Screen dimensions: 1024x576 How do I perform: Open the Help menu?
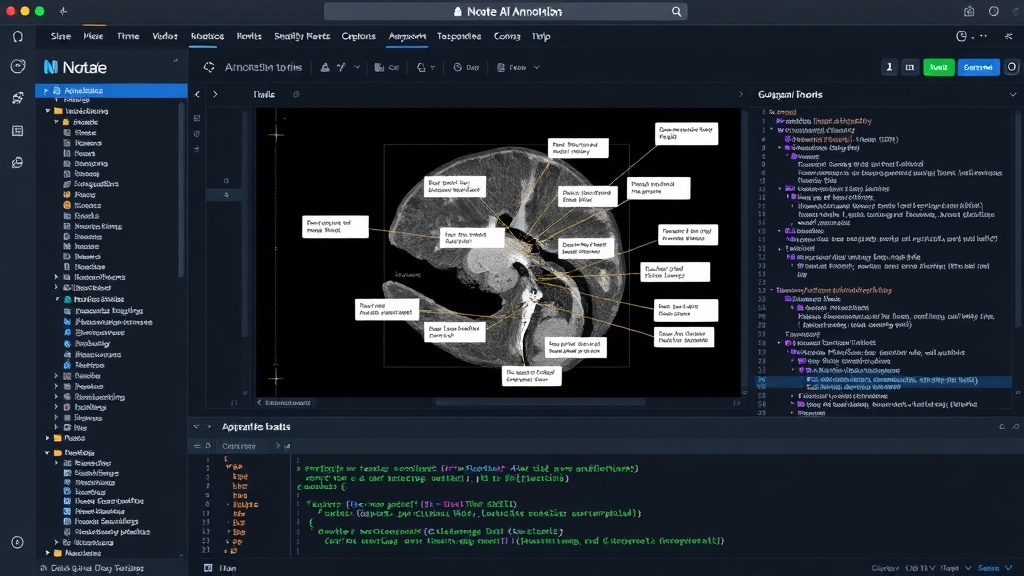click(541, 37)
